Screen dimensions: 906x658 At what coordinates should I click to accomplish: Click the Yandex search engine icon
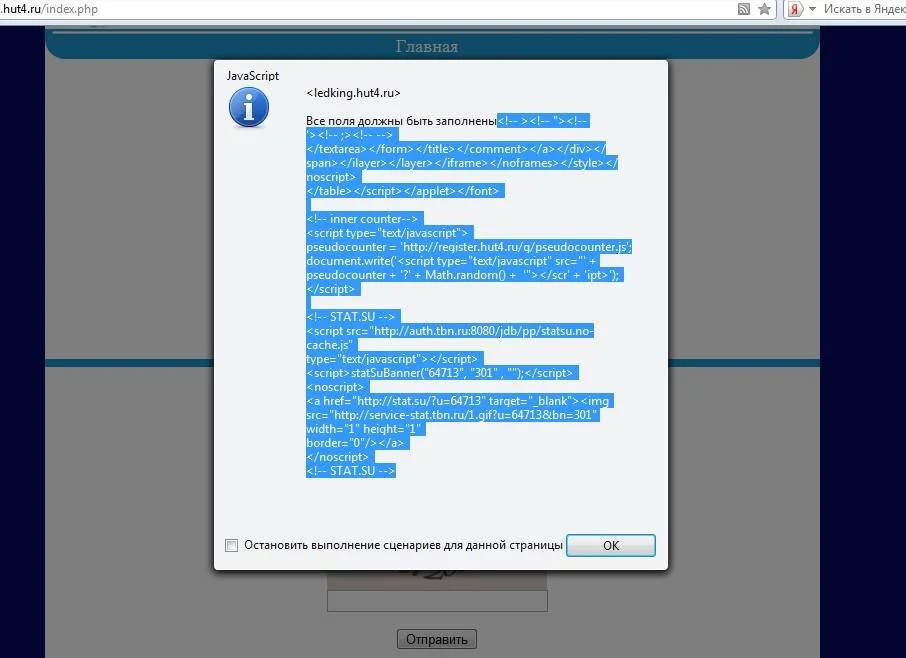(x=795, y=9)
